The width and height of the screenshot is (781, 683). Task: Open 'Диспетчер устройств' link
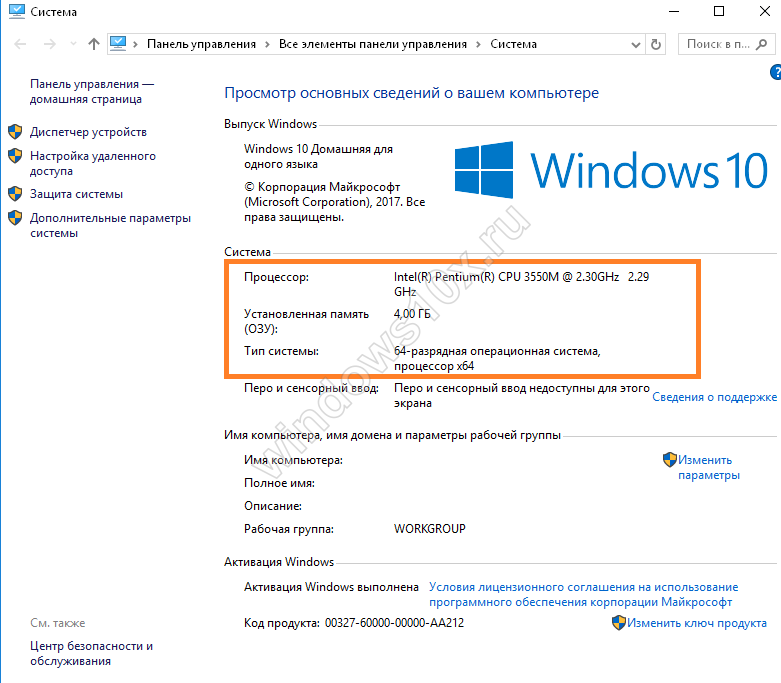coord(88,132)
